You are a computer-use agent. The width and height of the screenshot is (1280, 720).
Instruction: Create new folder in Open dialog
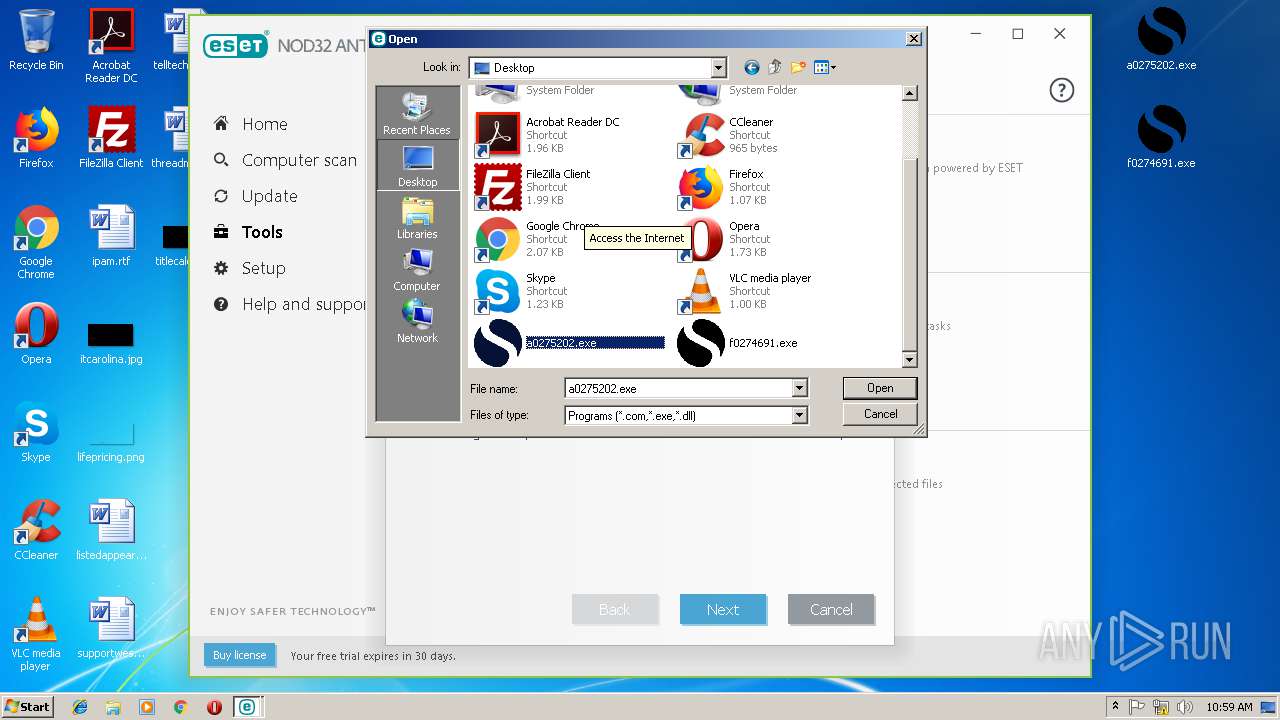[x=798, y=67]
